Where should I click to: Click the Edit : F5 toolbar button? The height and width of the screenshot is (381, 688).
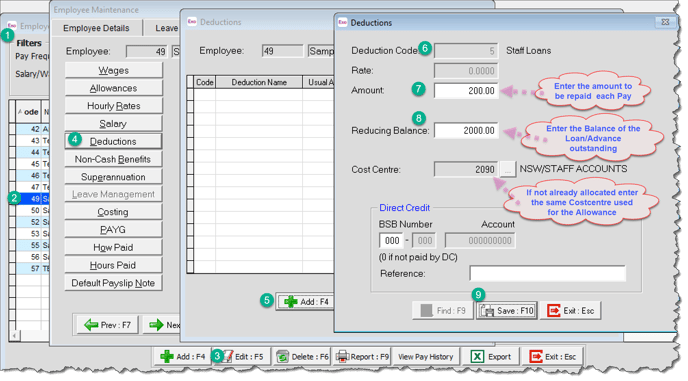[x=241, y=357]
